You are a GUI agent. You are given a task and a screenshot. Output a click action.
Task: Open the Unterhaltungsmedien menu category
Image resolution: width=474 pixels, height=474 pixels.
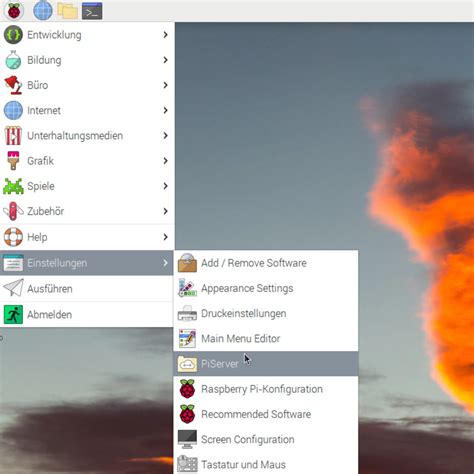point(87,136)
